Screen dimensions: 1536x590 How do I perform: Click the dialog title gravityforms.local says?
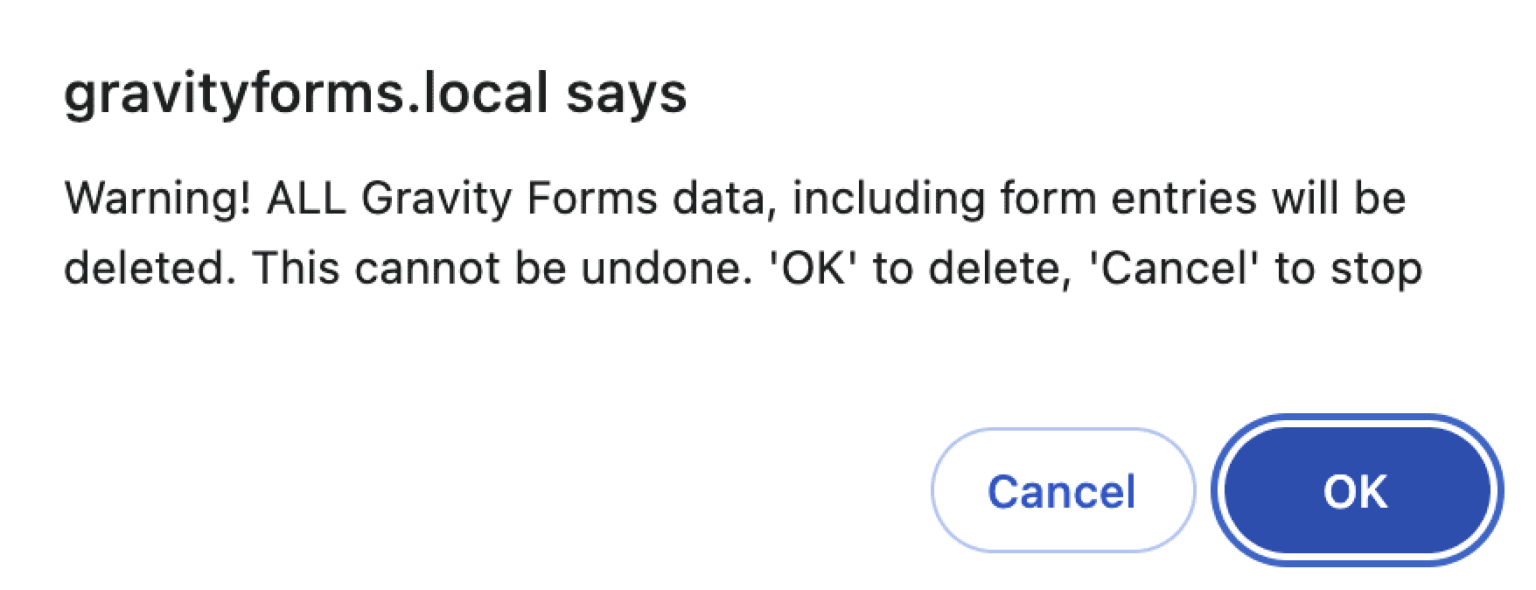(x=376, y=92)
